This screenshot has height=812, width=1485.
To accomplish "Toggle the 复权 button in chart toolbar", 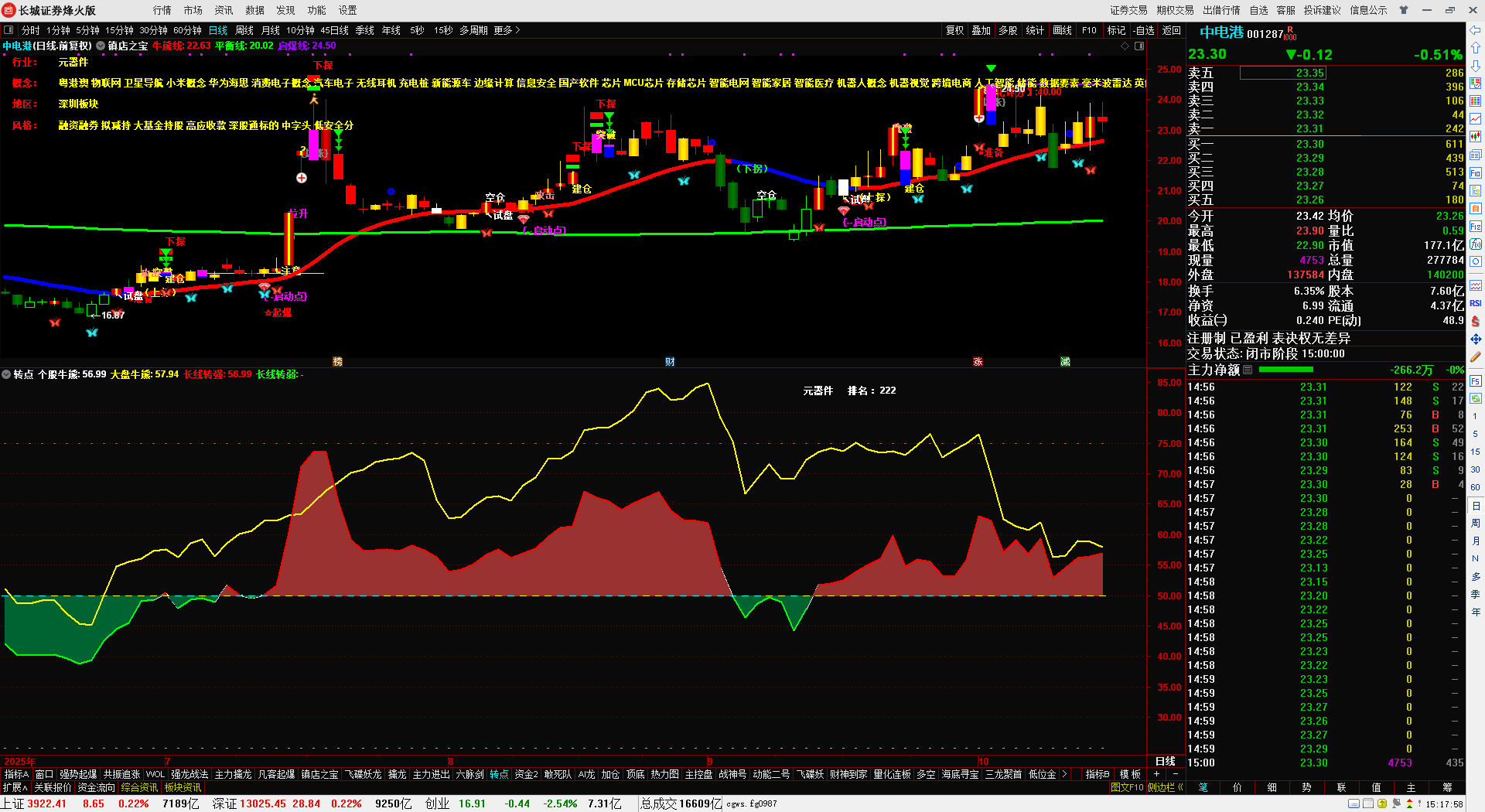I will [x=955, y=30].
